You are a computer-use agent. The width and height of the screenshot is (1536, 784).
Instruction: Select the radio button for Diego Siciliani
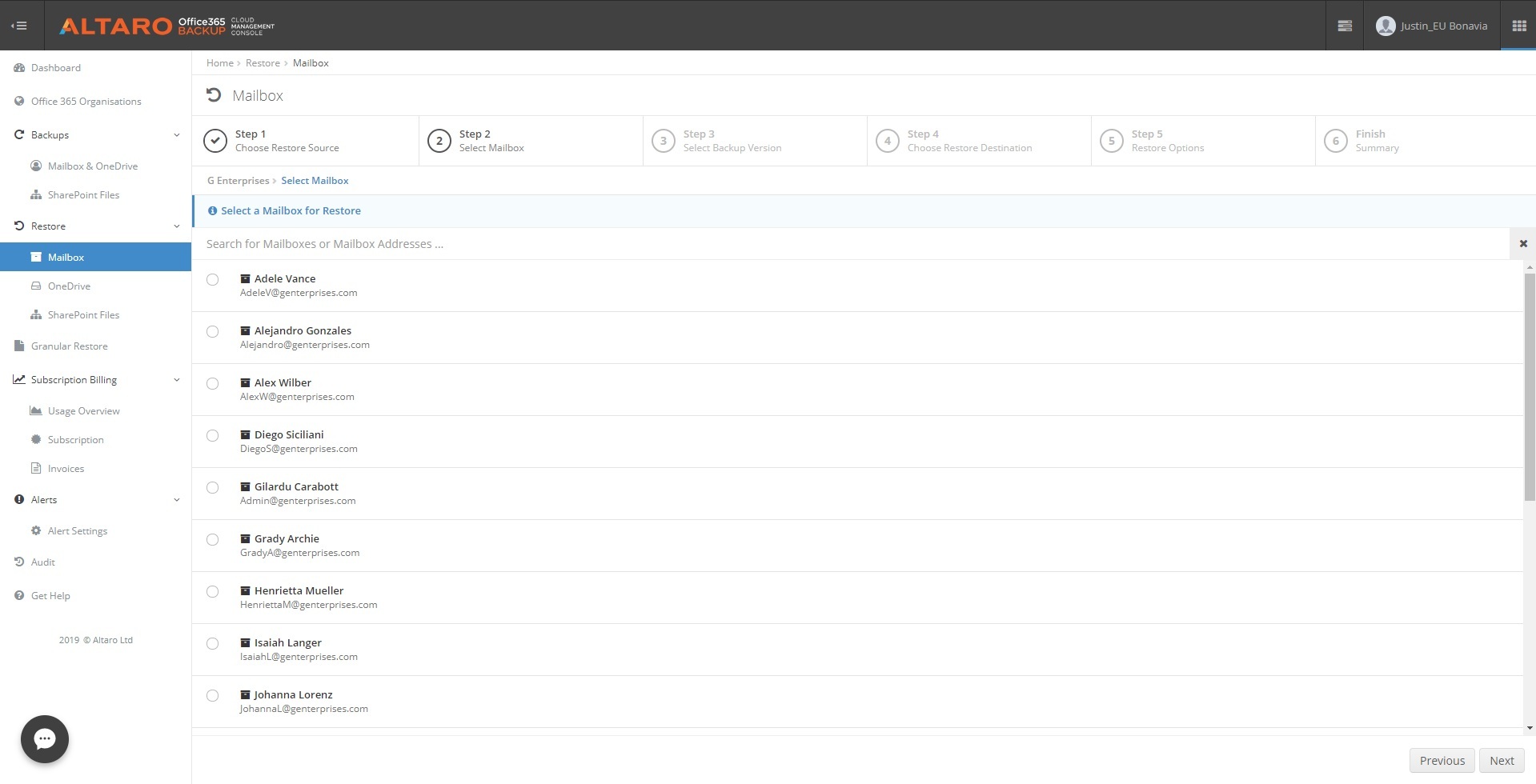(x=212, y=435)
